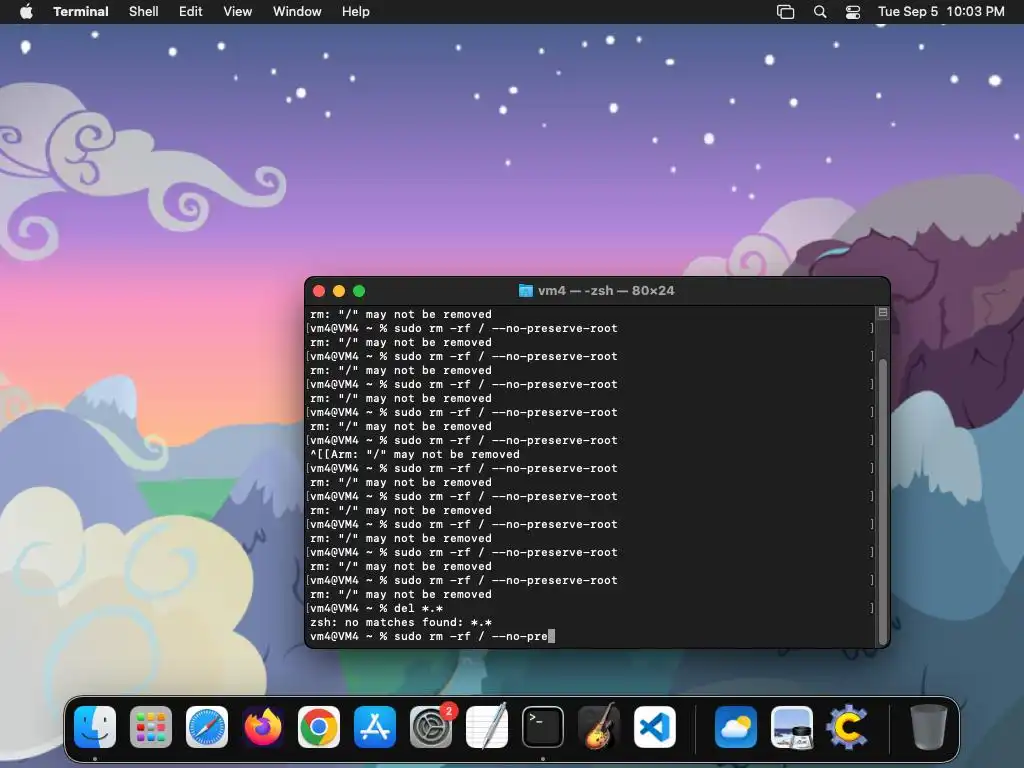The height and width of the screenshot is (768, 1024).
Task: Open Finder from the Dock
Action: click(x=95, y=727)
